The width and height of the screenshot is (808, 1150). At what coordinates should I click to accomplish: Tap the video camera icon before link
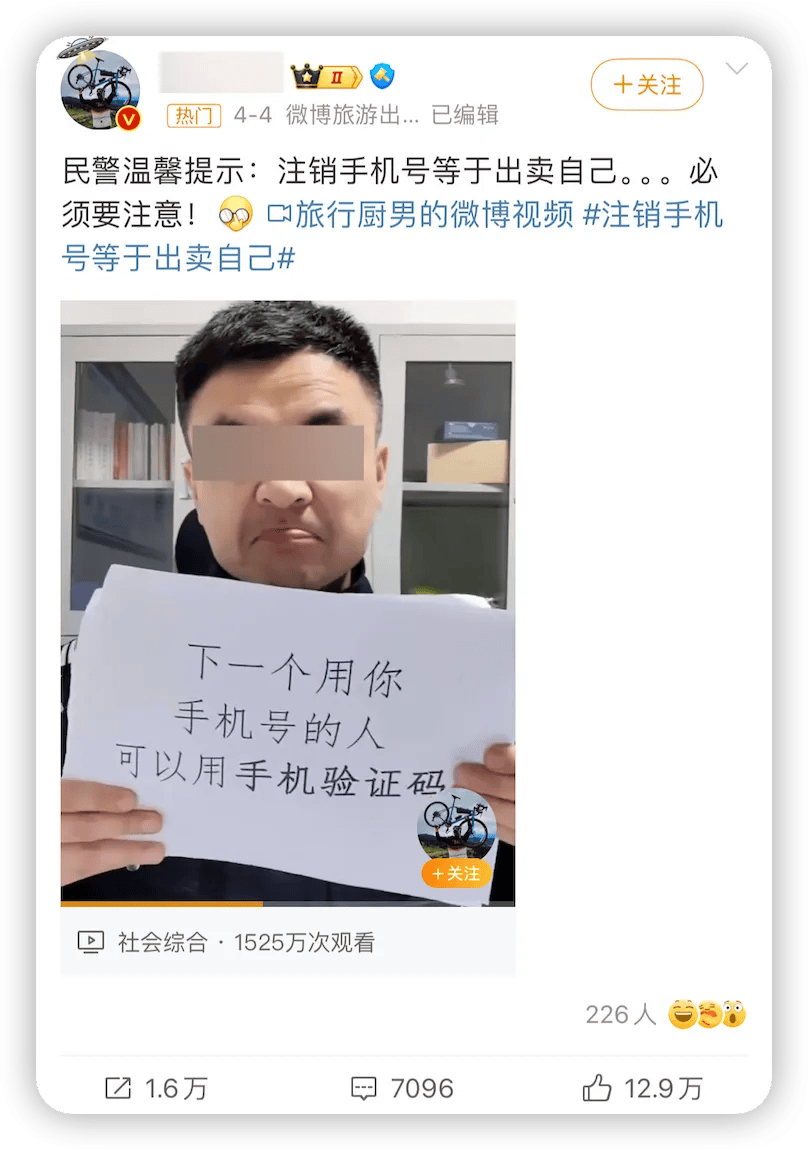tap(279, 214)
